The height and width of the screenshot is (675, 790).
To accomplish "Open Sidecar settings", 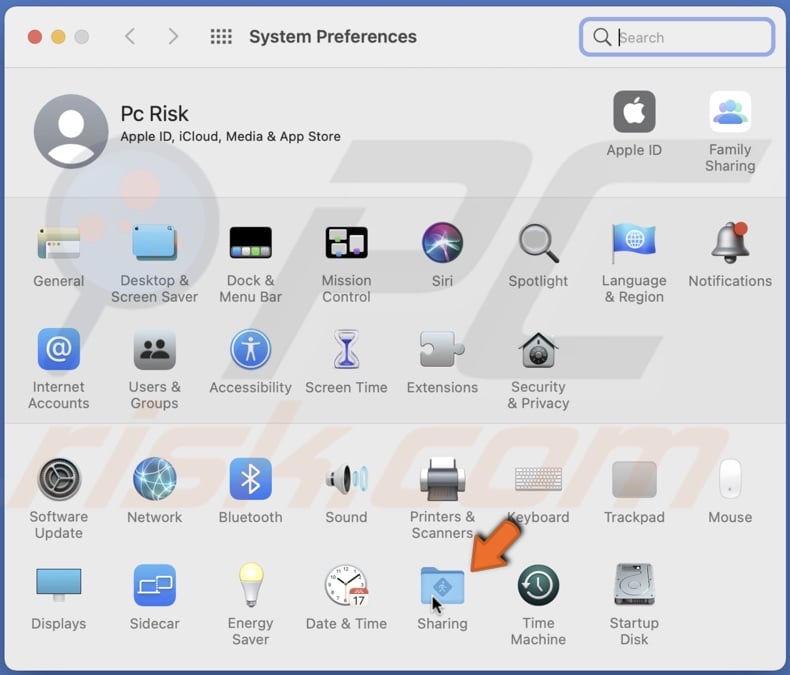I will 154,587.
